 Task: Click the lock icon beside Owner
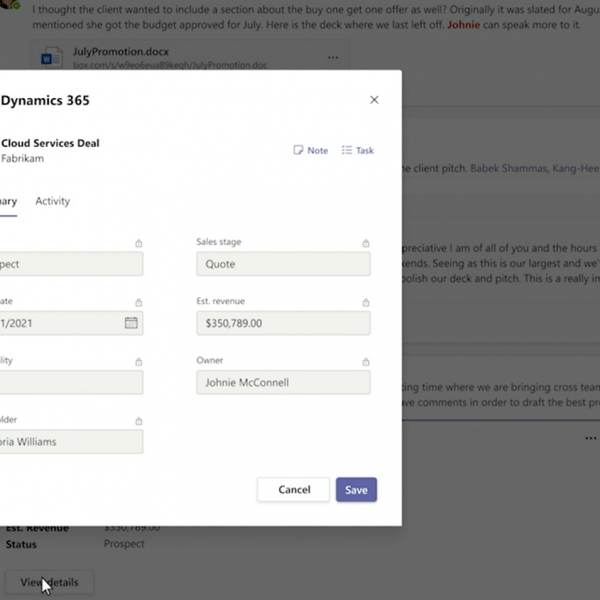pyautogui.click(x=366, y=362)
